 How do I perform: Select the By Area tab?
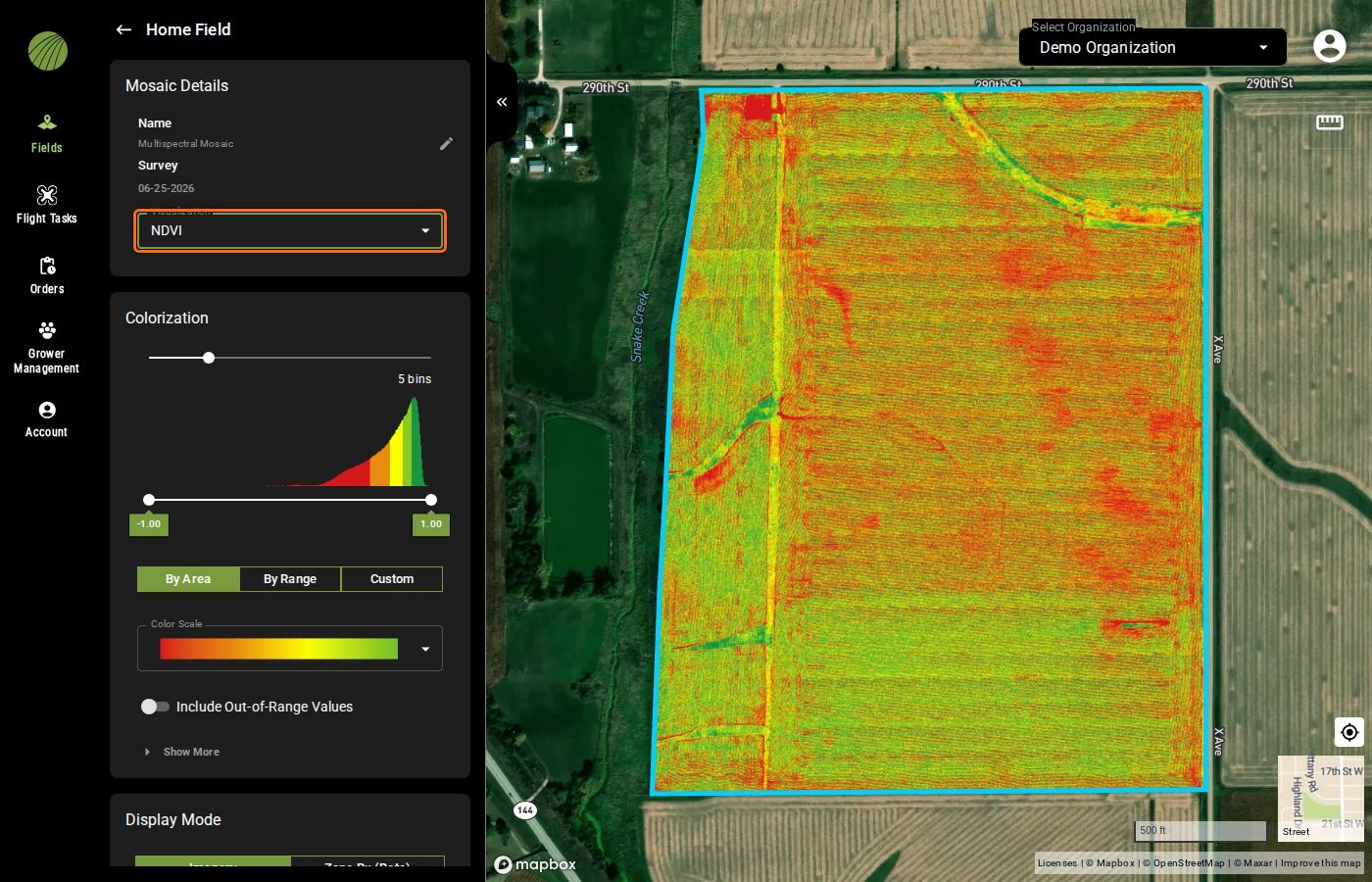coord(188,579)
